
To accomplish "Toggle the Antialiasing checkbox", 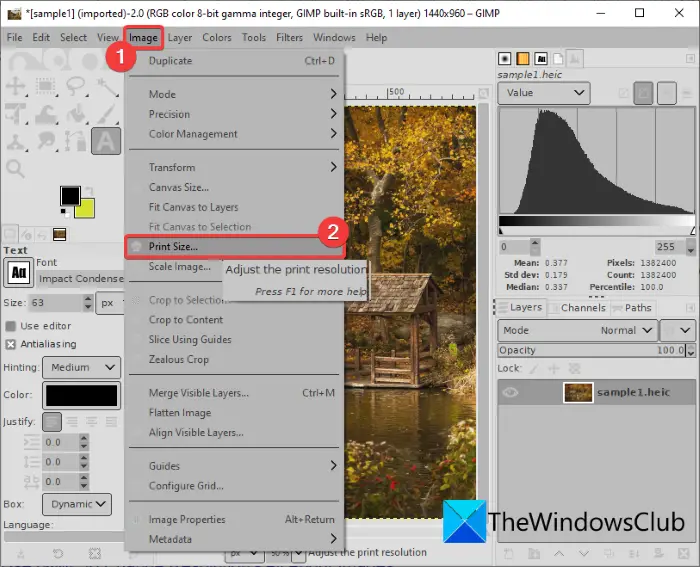I will pos(11,344).
